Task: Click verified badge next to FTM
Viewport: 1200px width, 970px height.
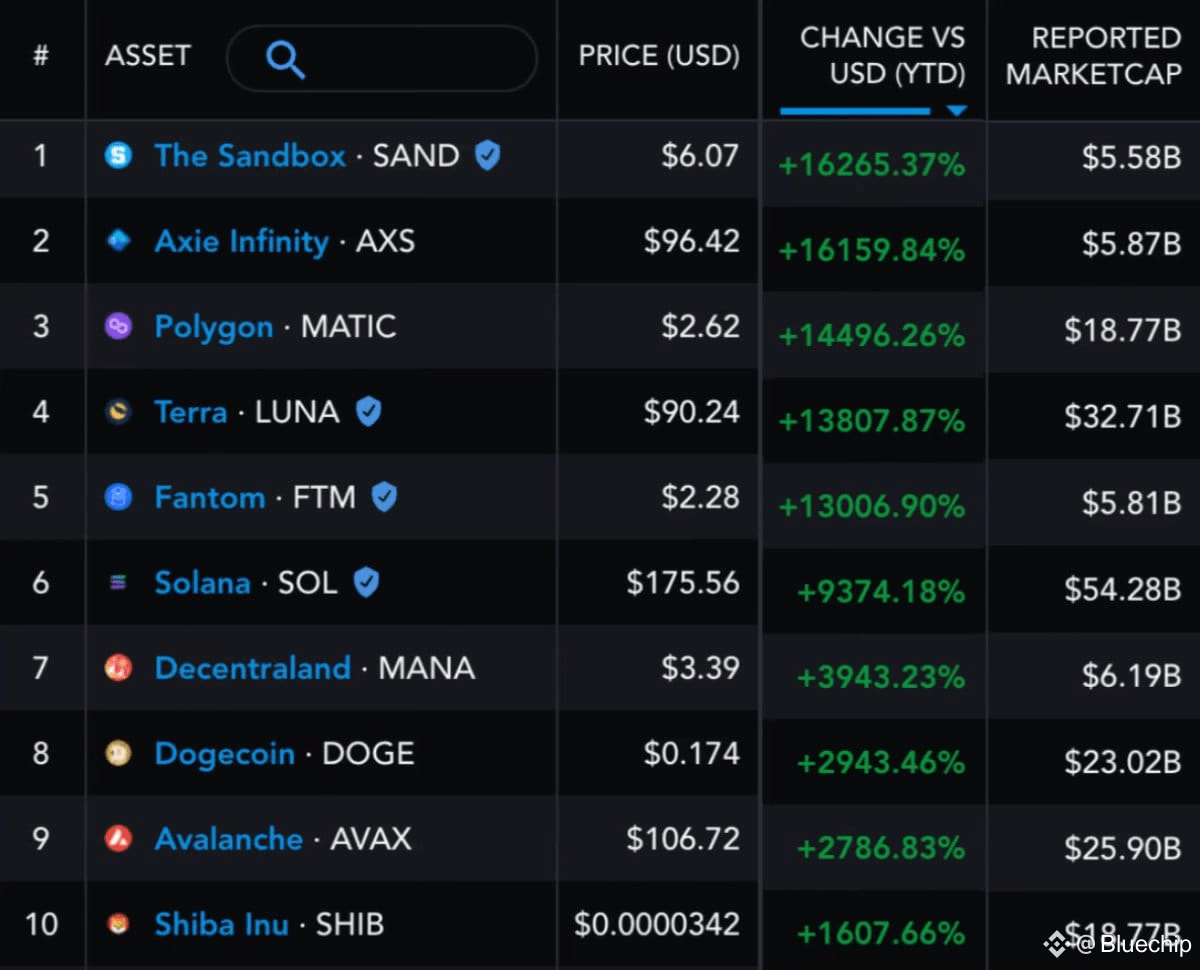Action: tap(384, 497)
